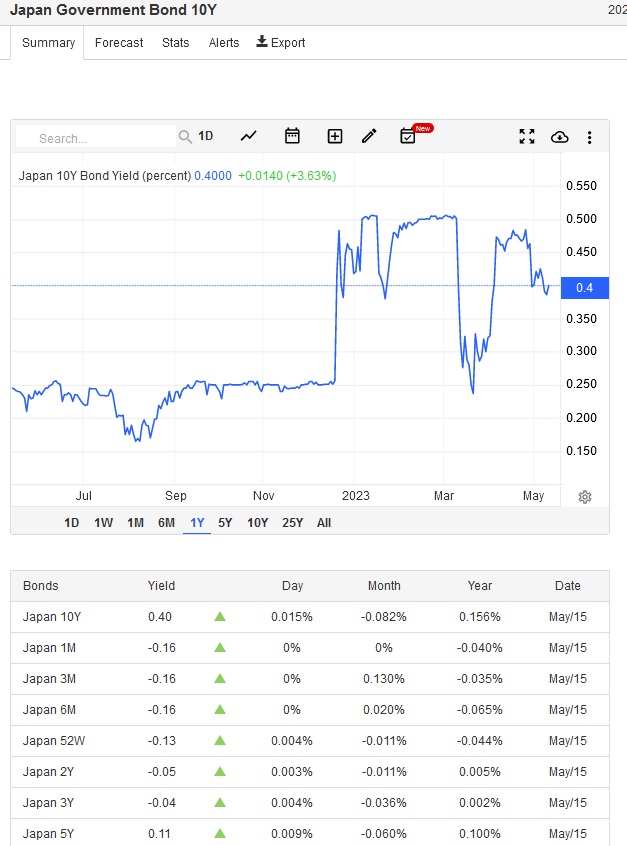The height and width of the screenshot is (846, 627).
Task: Click the Day column header
Action: coord(292,585)
